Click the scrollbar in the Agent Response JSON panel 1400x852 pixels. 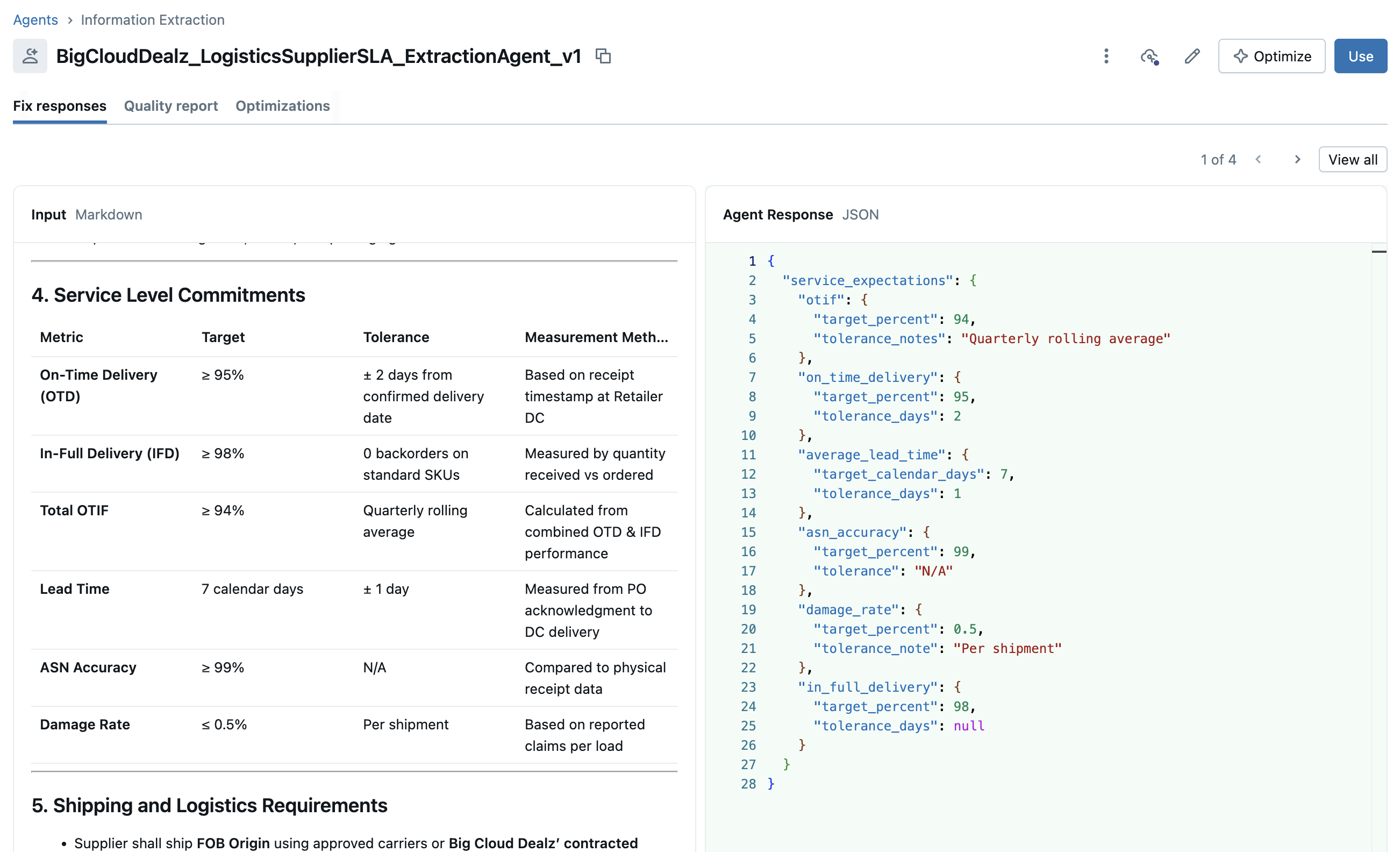click(1379, 252)
